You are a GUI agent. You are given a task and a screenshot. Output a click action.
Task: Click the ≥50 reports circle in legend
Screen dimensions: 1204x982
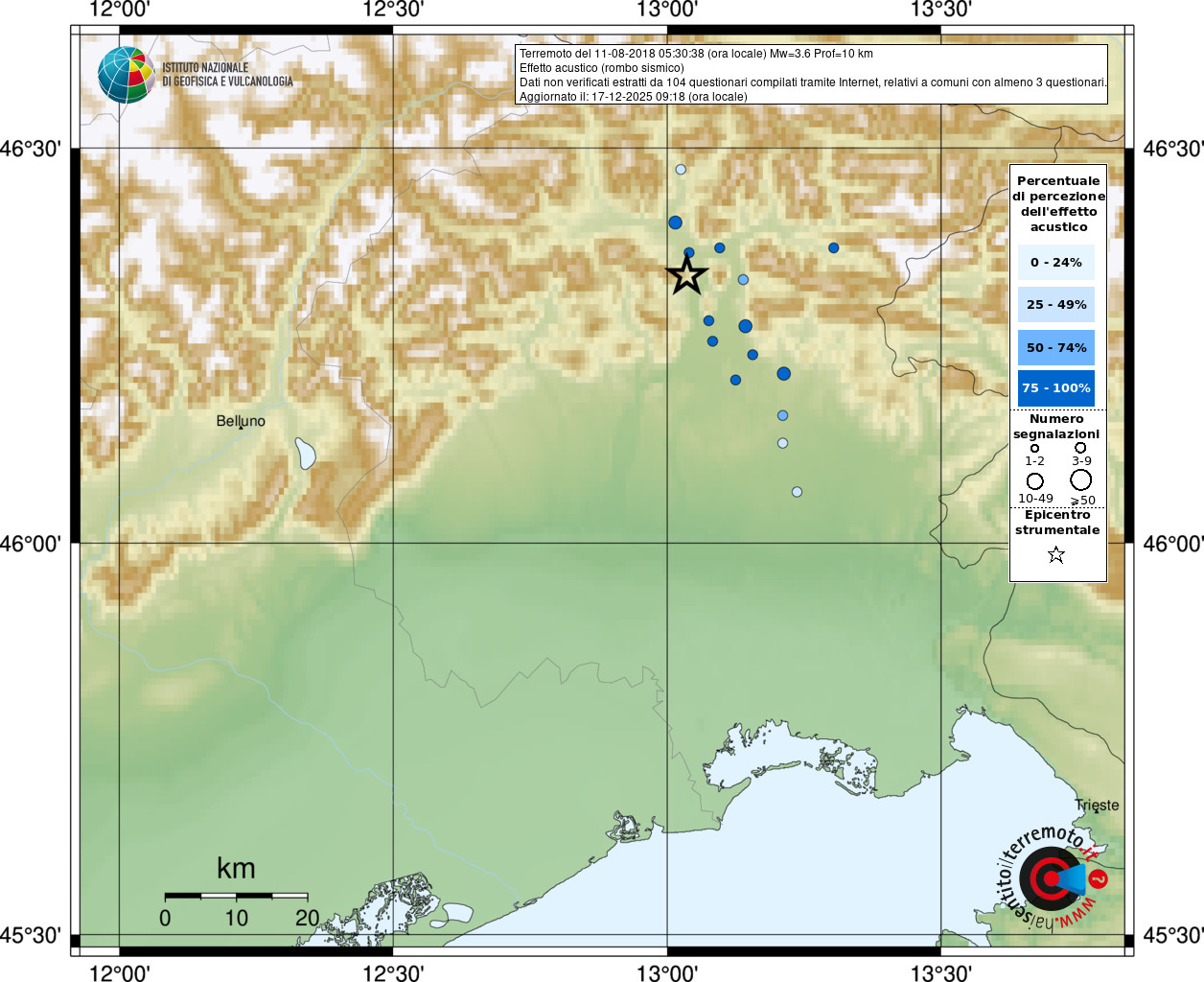click(1081, 479)
